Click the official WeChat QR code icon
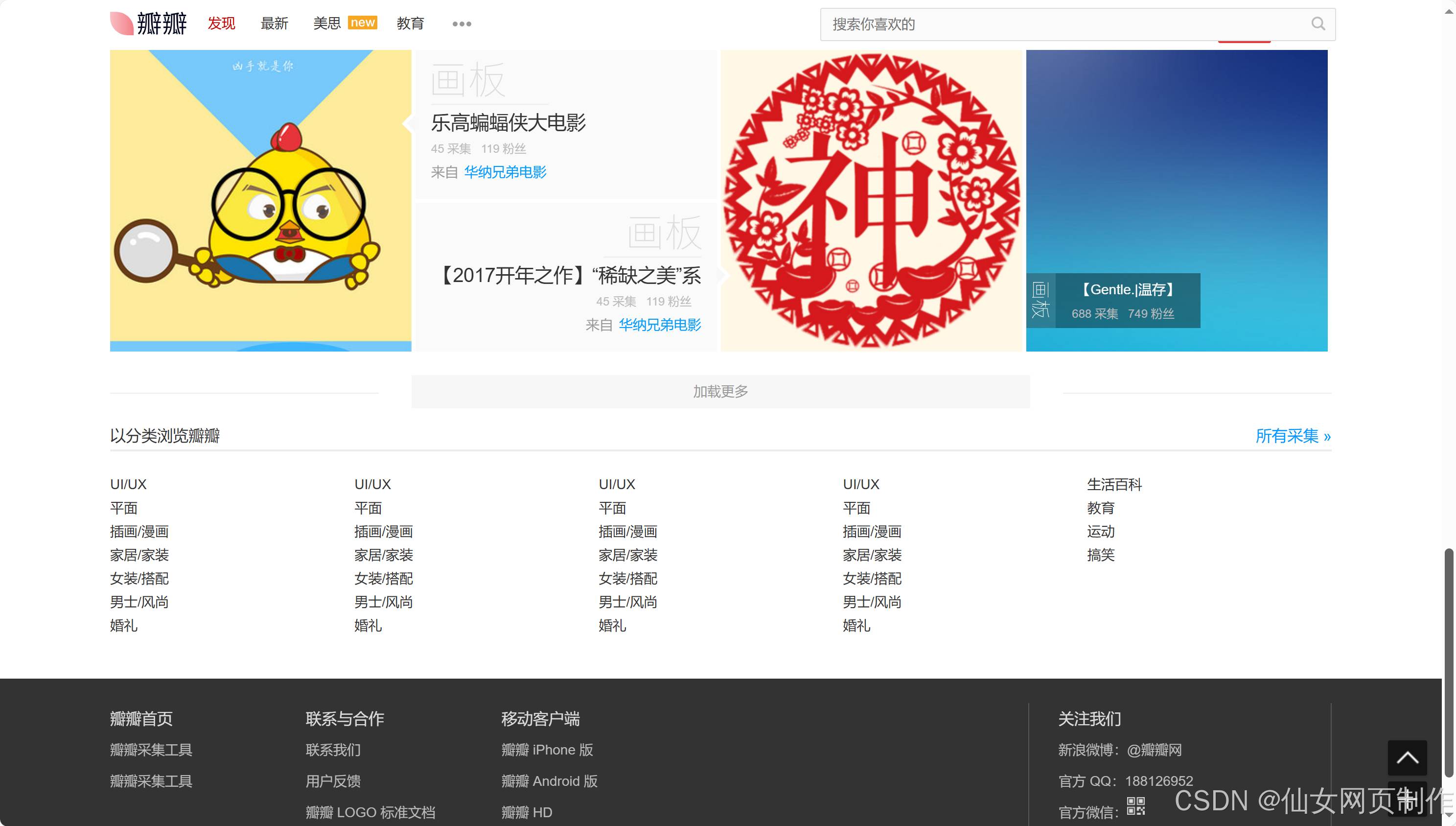 coord(1135,805)
